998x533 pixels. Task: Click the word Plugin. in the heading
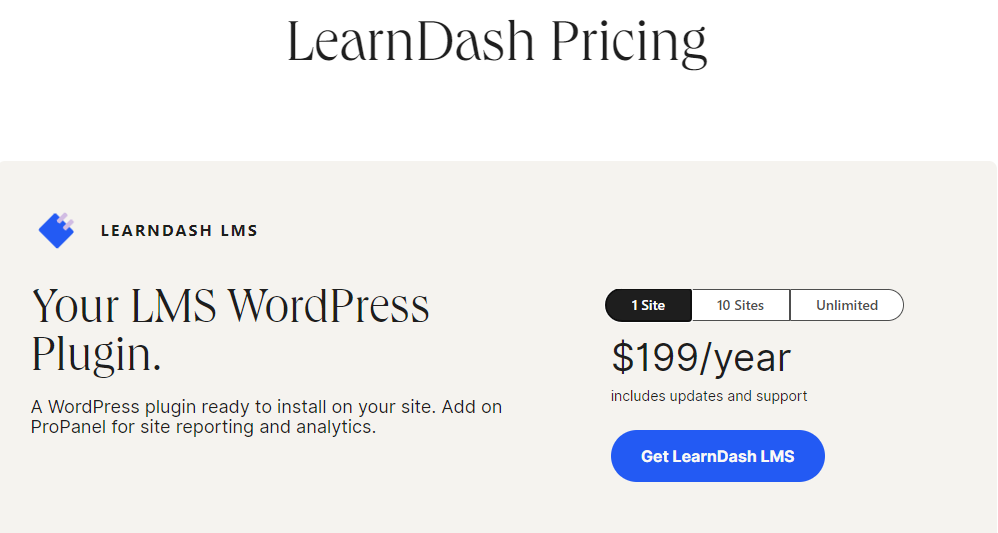[x=96, y=354]
